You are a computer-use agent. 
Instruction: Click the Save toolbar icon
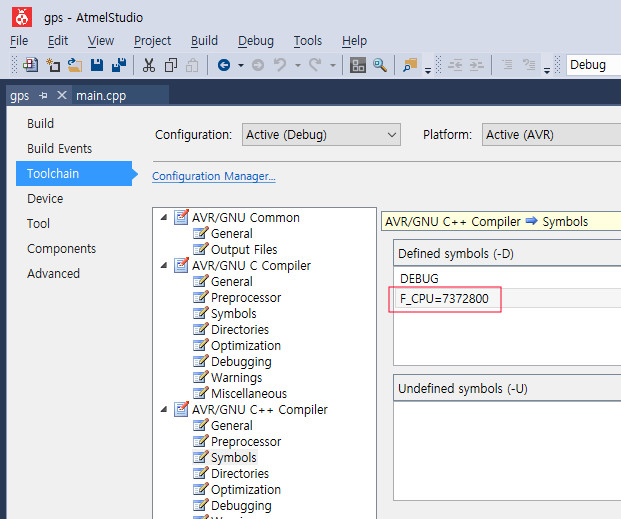tap(97, 65)
